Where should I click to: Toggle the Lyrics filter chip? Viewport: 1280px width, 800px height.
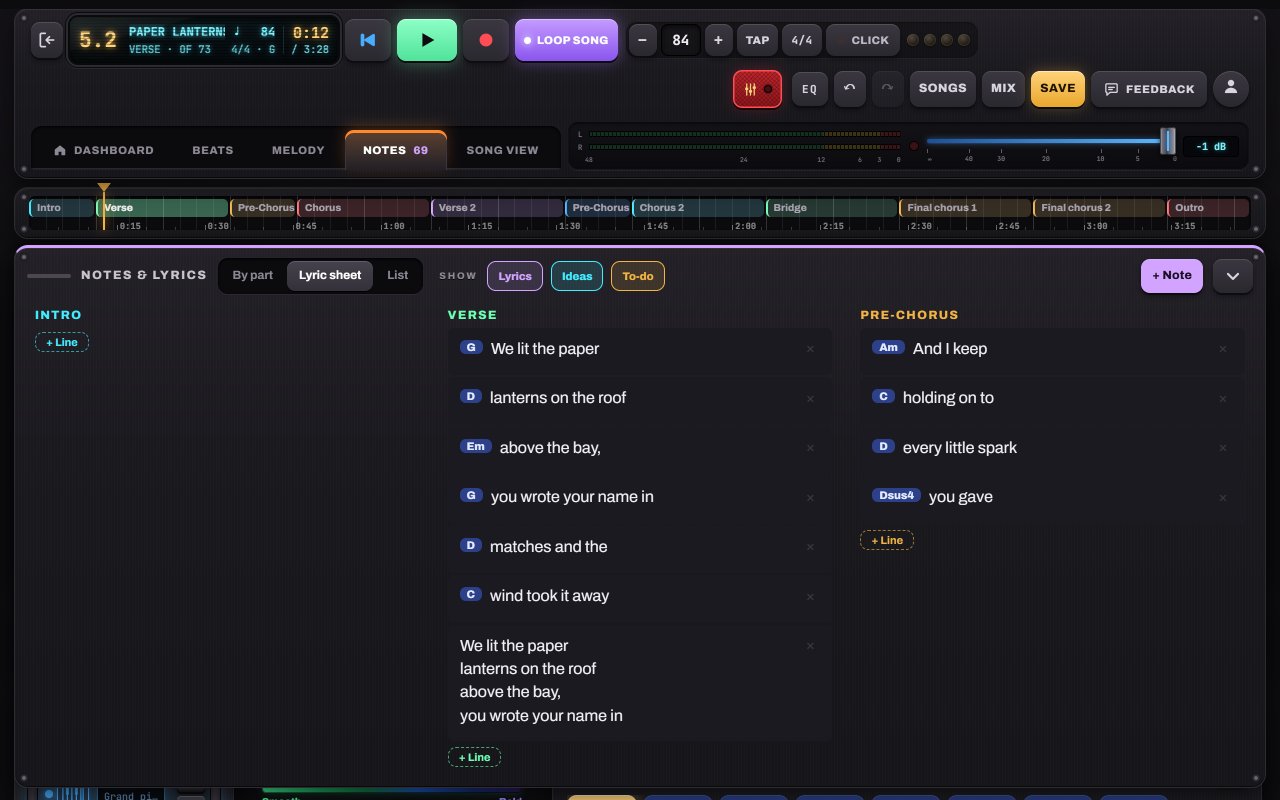515,276
